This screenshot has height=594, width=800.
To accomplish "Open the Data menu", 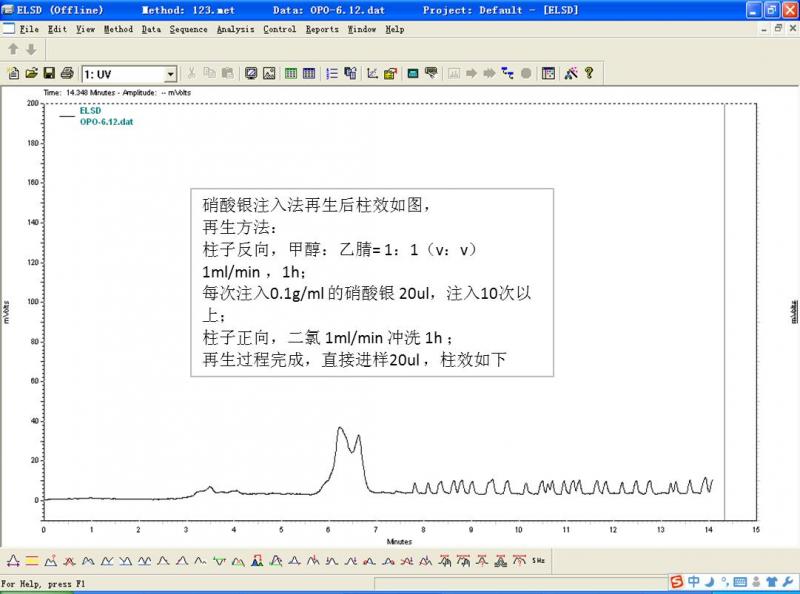I will tap(151, 29).
